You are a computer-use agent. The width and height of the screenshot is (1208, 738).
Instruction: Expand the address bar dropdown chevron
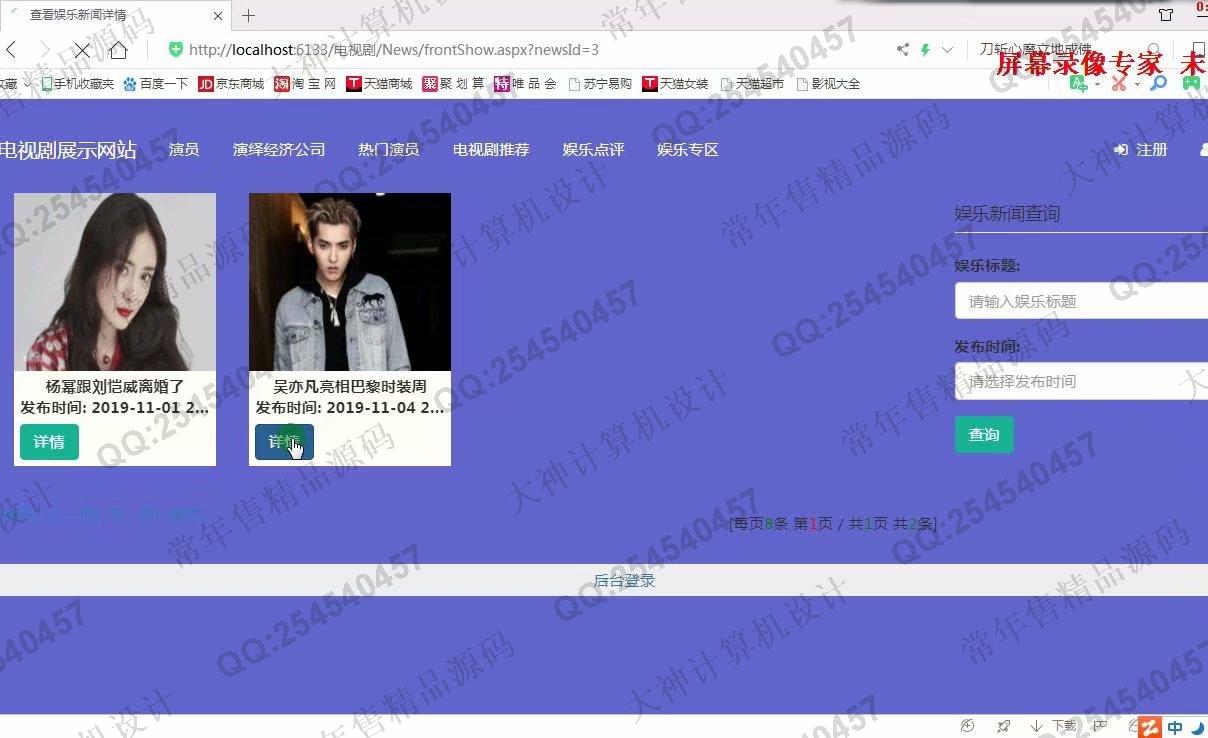click(947, 50)
